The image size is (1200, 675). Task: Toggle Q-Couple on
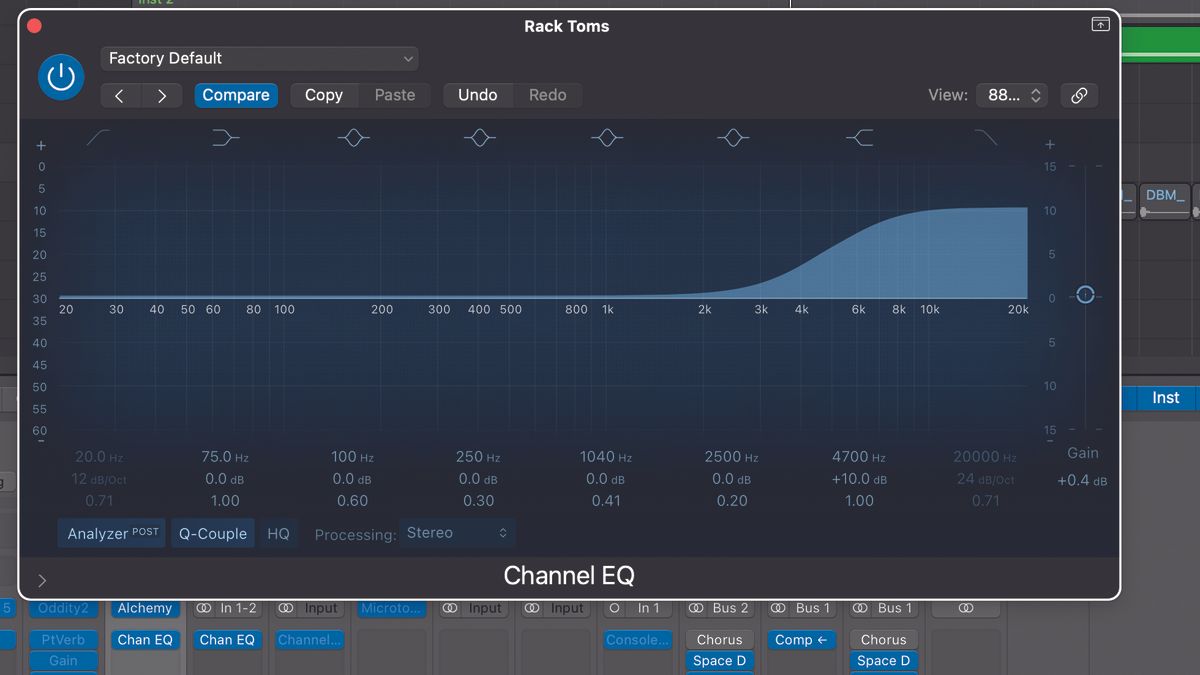212,533
